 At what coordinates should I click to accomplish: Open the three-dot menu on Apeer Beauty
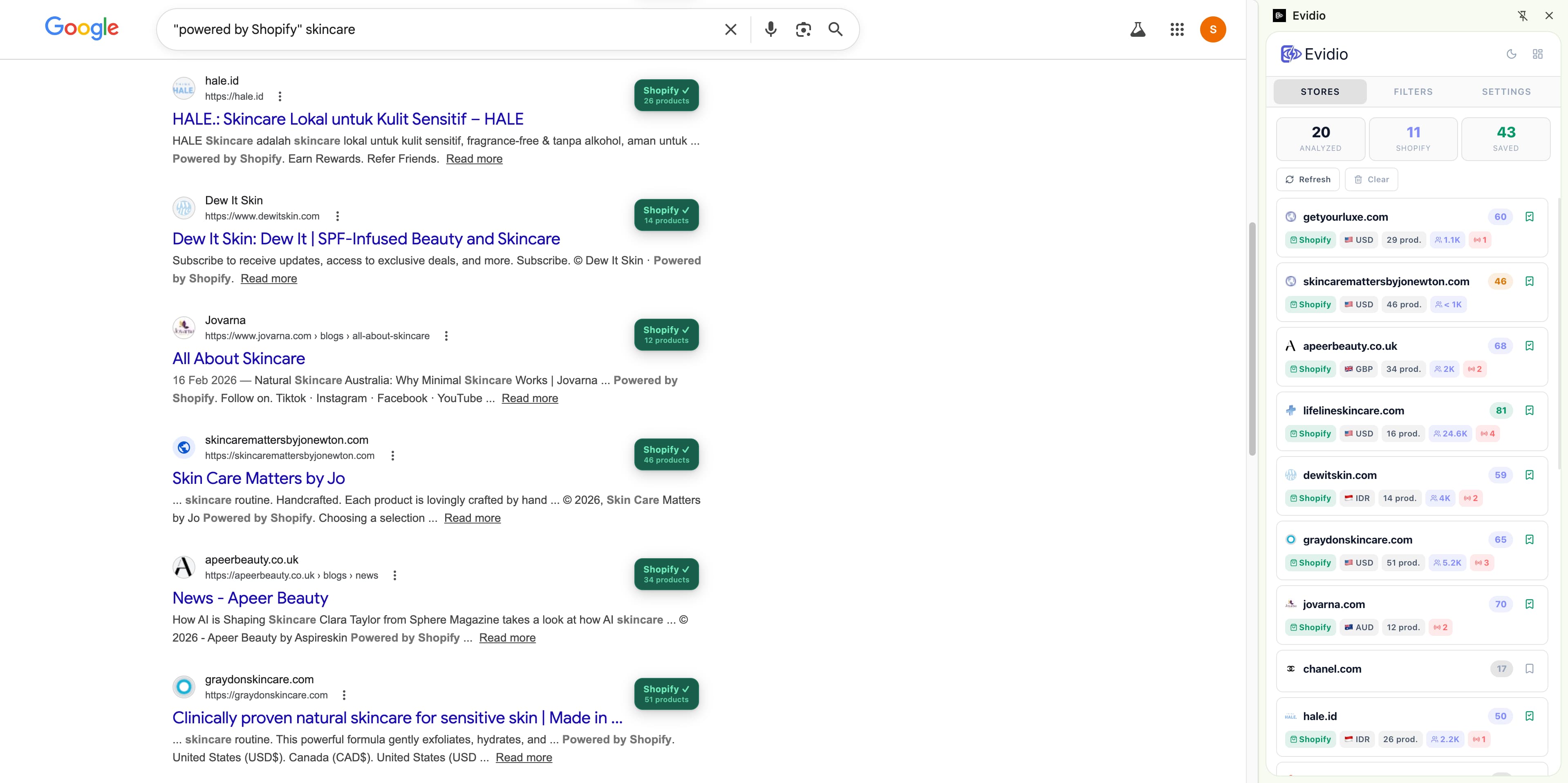(394, 575)
